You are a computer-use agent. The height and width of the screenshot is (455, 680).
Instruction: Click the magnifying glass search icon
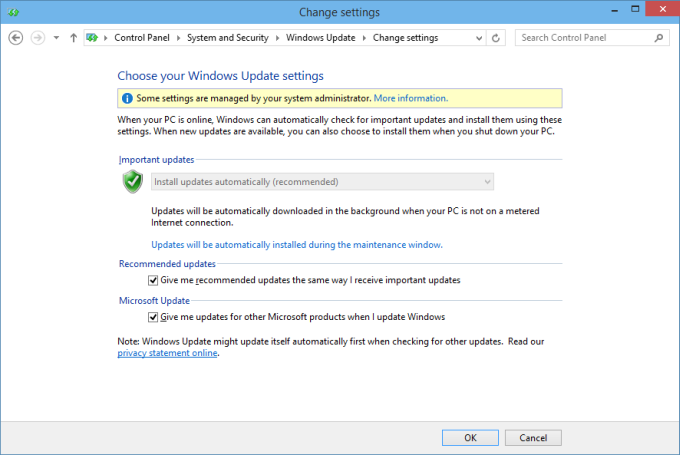[659, 38]
